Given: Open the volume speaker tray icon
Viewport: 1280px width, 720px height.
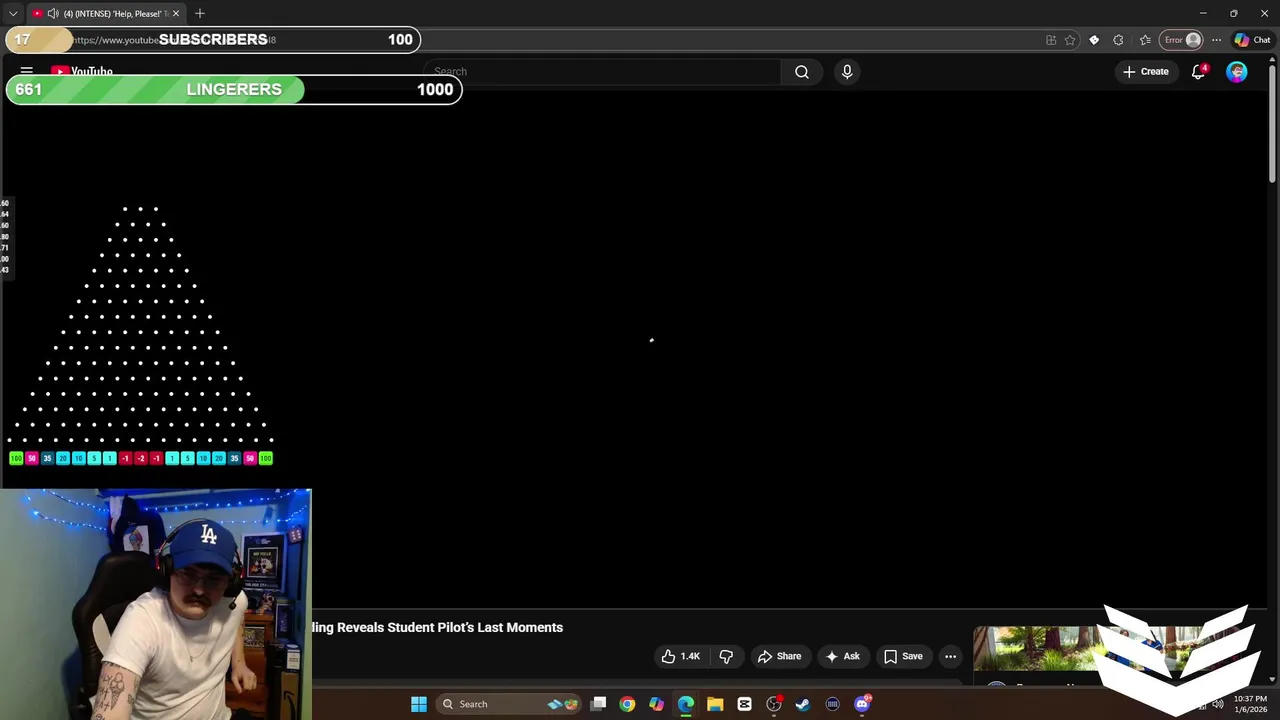Looking at the screenshot, I should pyautogui.click(x=1217, y=704).
